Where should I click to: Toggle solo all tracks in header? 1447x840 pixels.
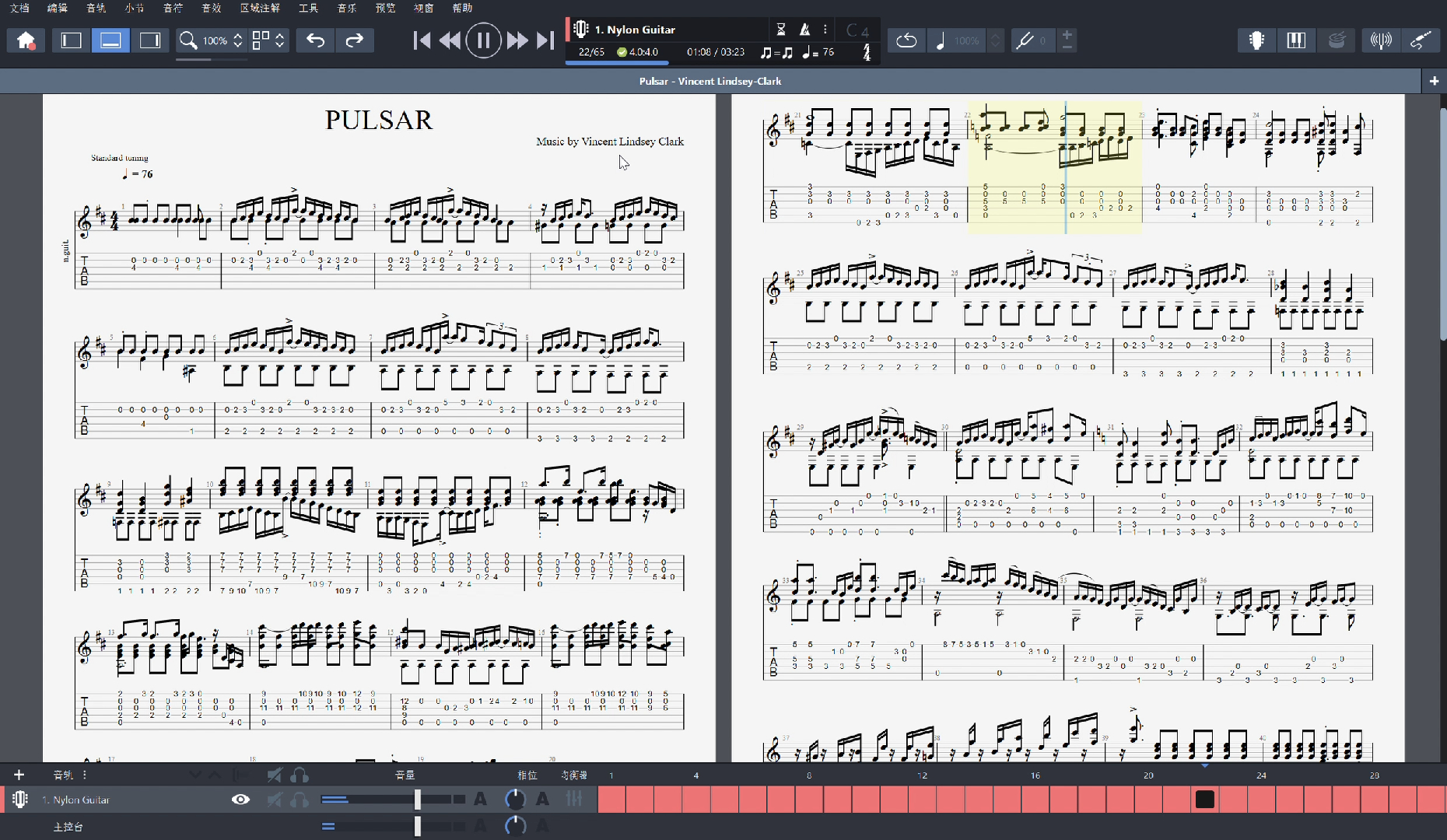coord(300,775)
